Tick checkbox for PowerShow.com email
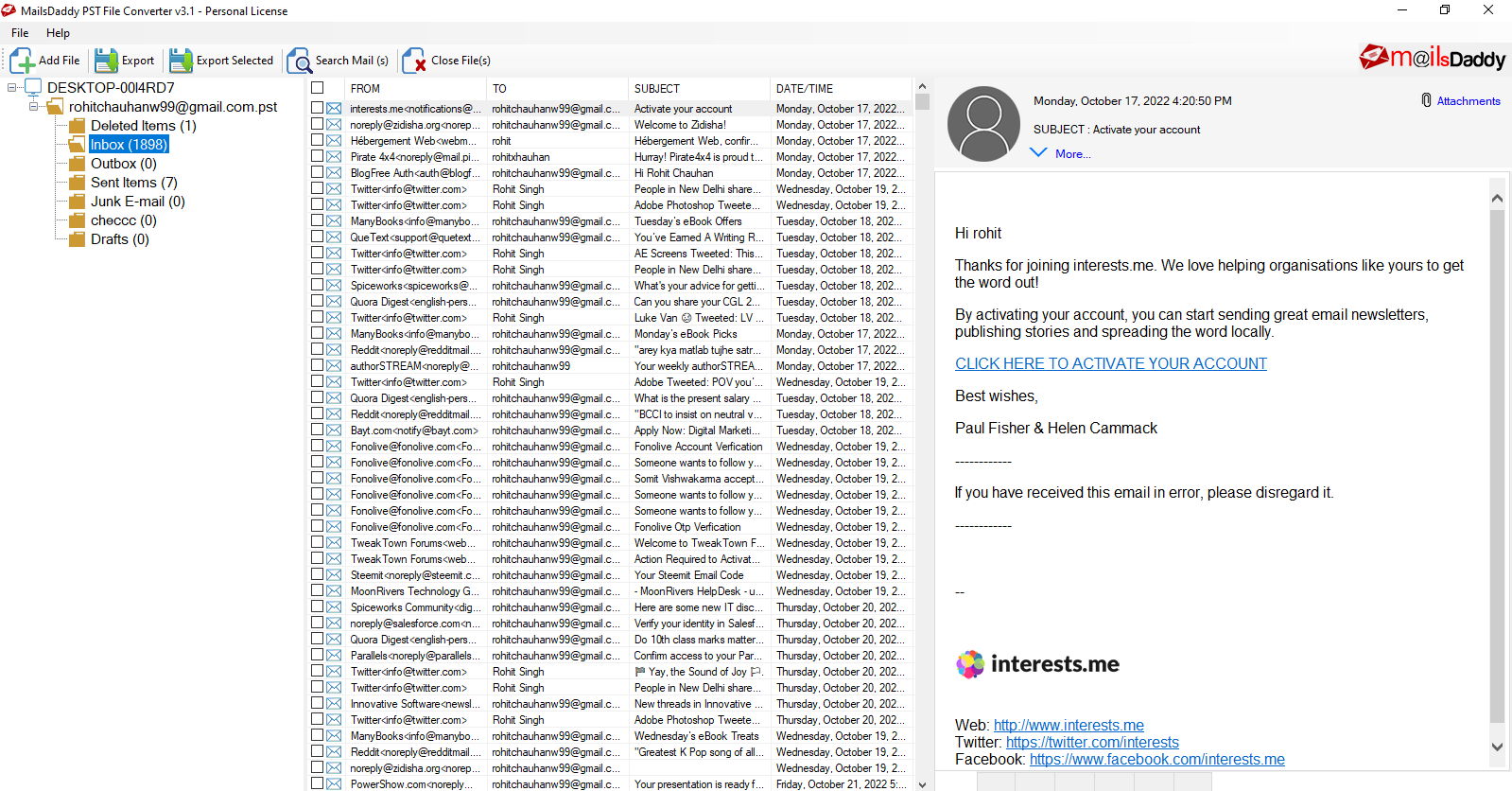The image size is (1512, 791). pos(318,784)
